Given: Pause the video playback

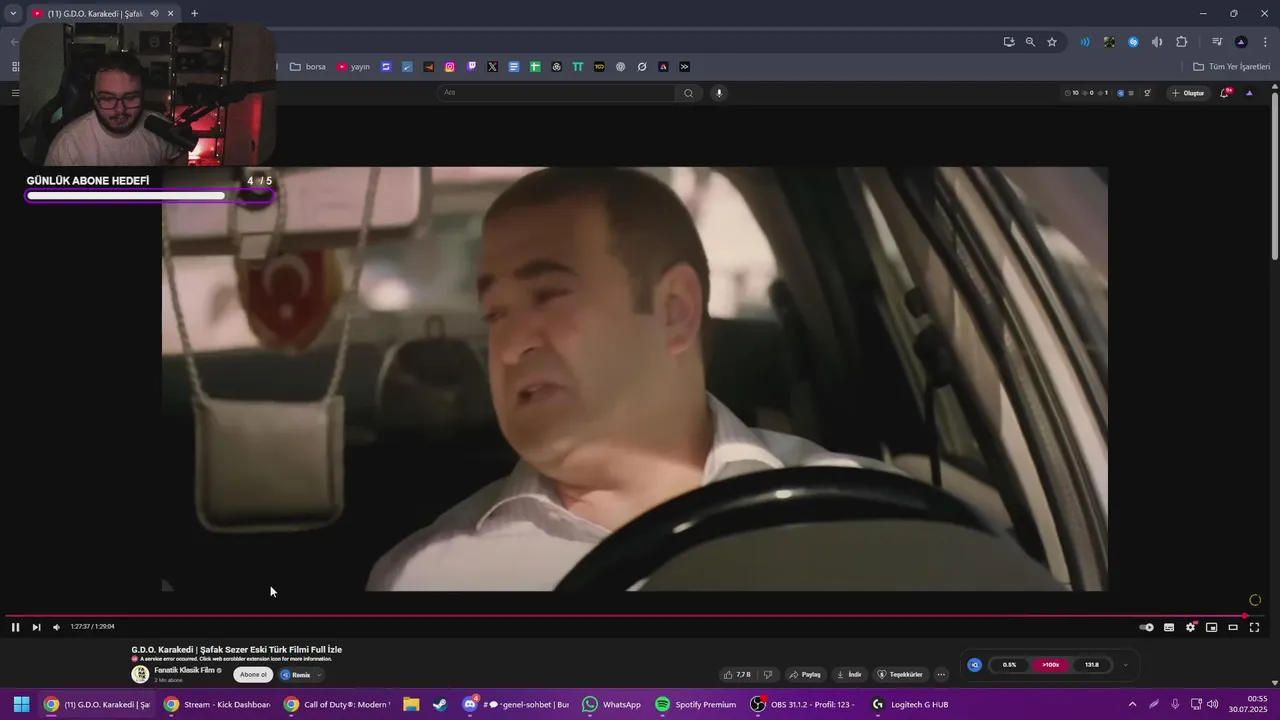Looking at the screenshot, I should 15,627.
